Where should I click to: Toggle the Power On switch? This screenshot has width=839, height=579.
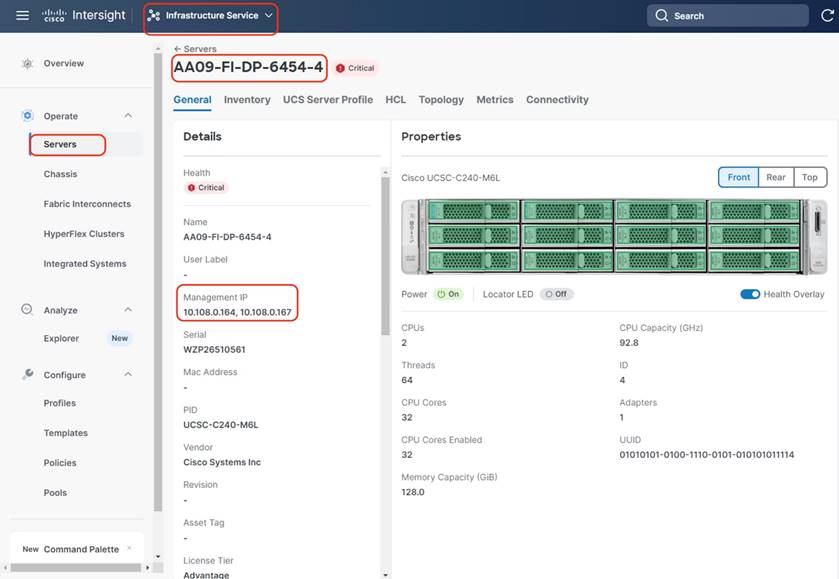[448, 294]
